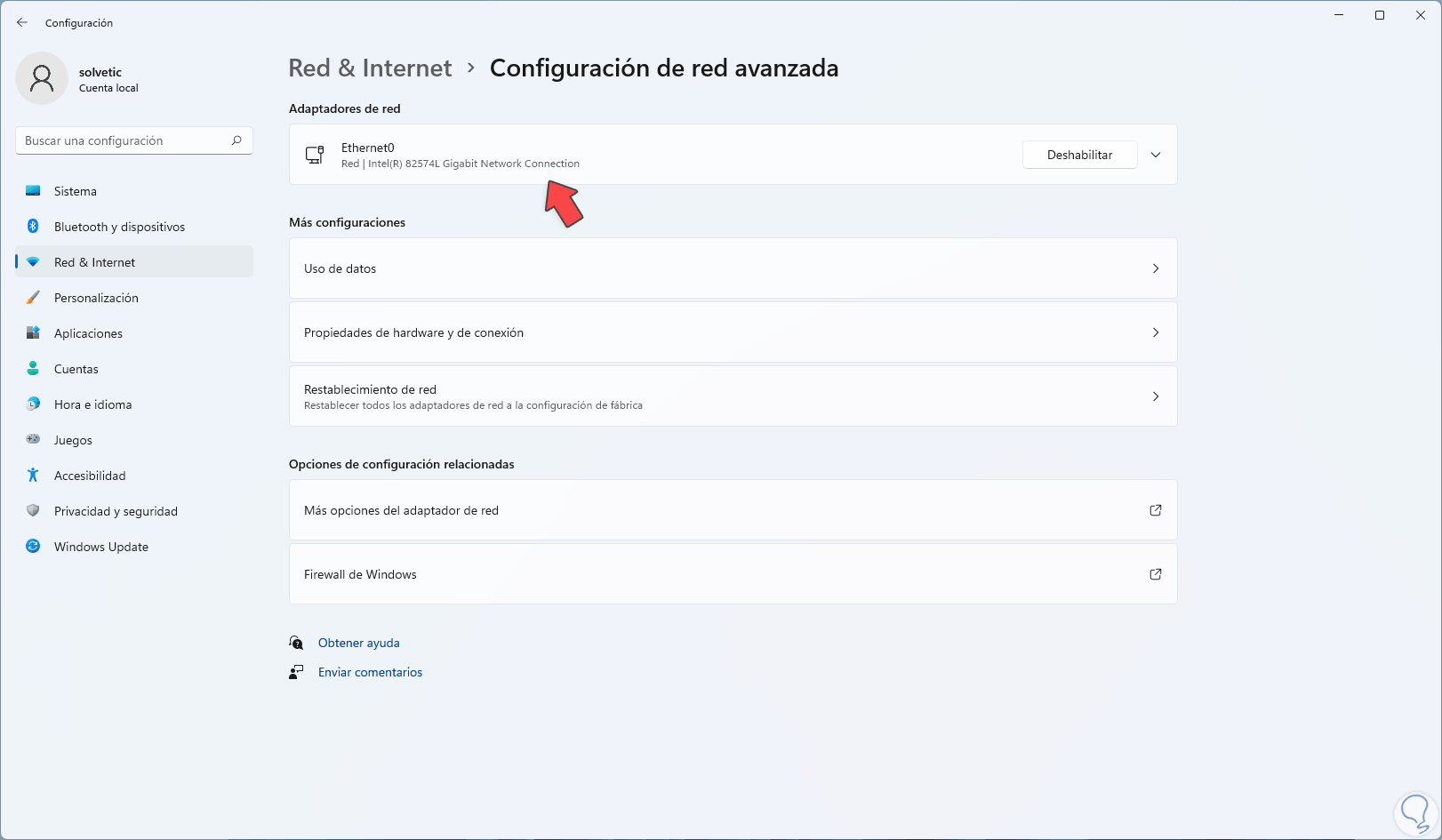Screen dimensions: 1442x840
Task: Click the Privacidad y seguridad shield icon
Action: click(33, 511)
